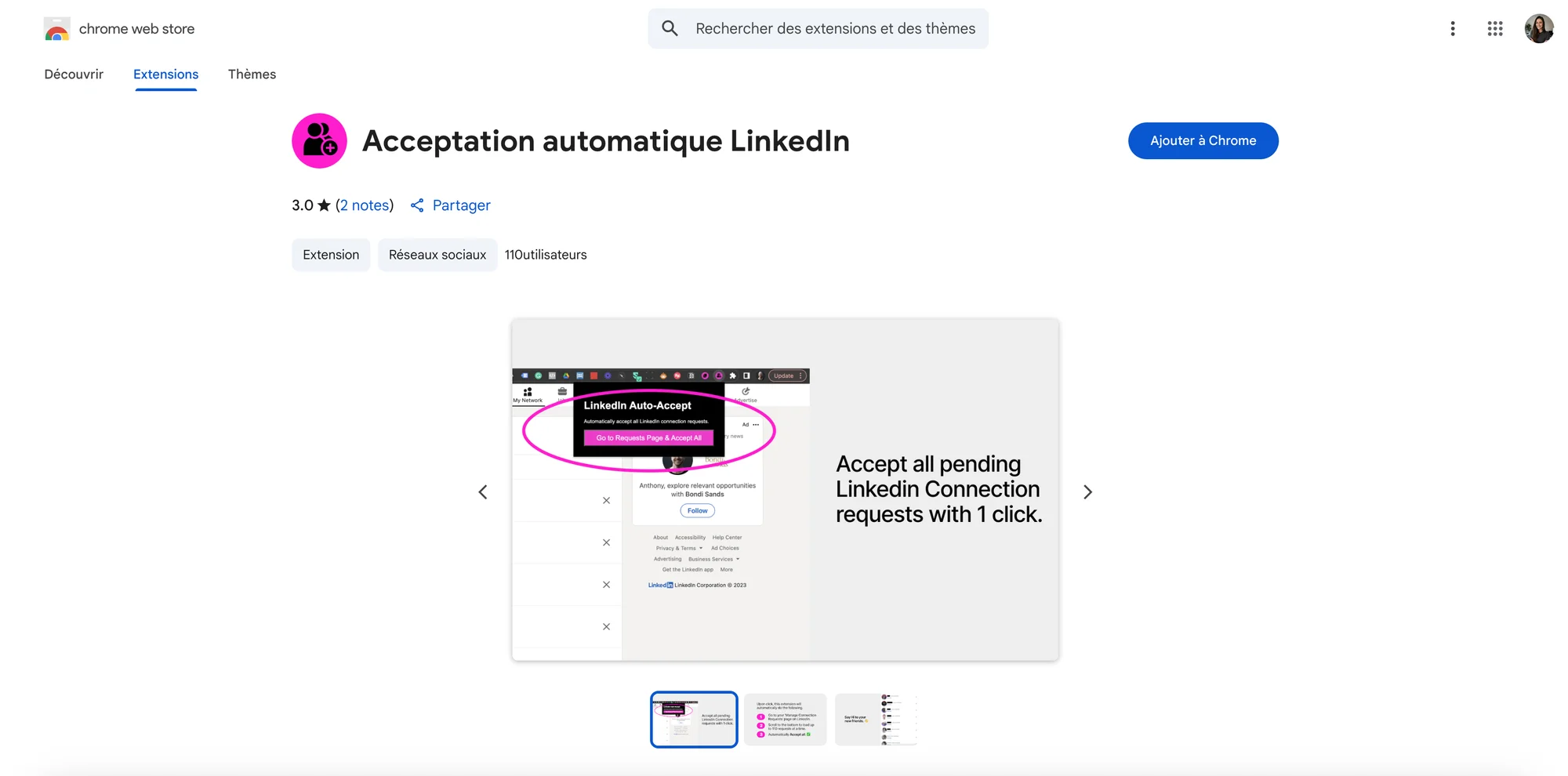Select the first screenshot thumbnail
This screenshot has height=776, width=1568.
tap(694, 720)
